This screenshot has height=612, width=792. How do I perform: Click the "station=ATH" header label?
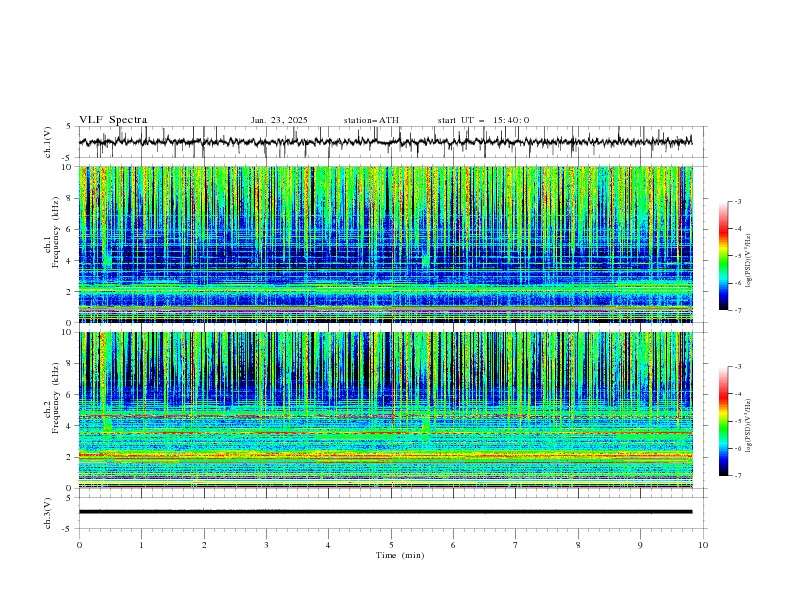tap(371, 120)
